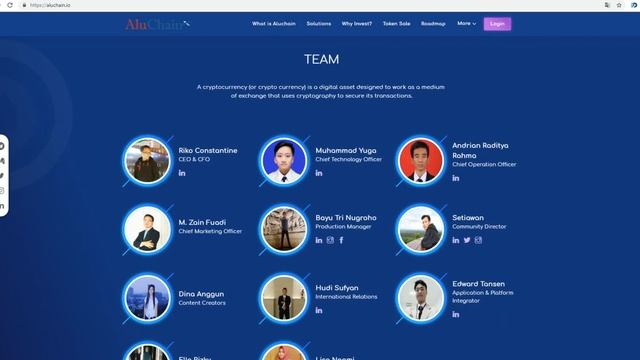
Task: Click Edward Tansen's profile photo
Action: 421,298
